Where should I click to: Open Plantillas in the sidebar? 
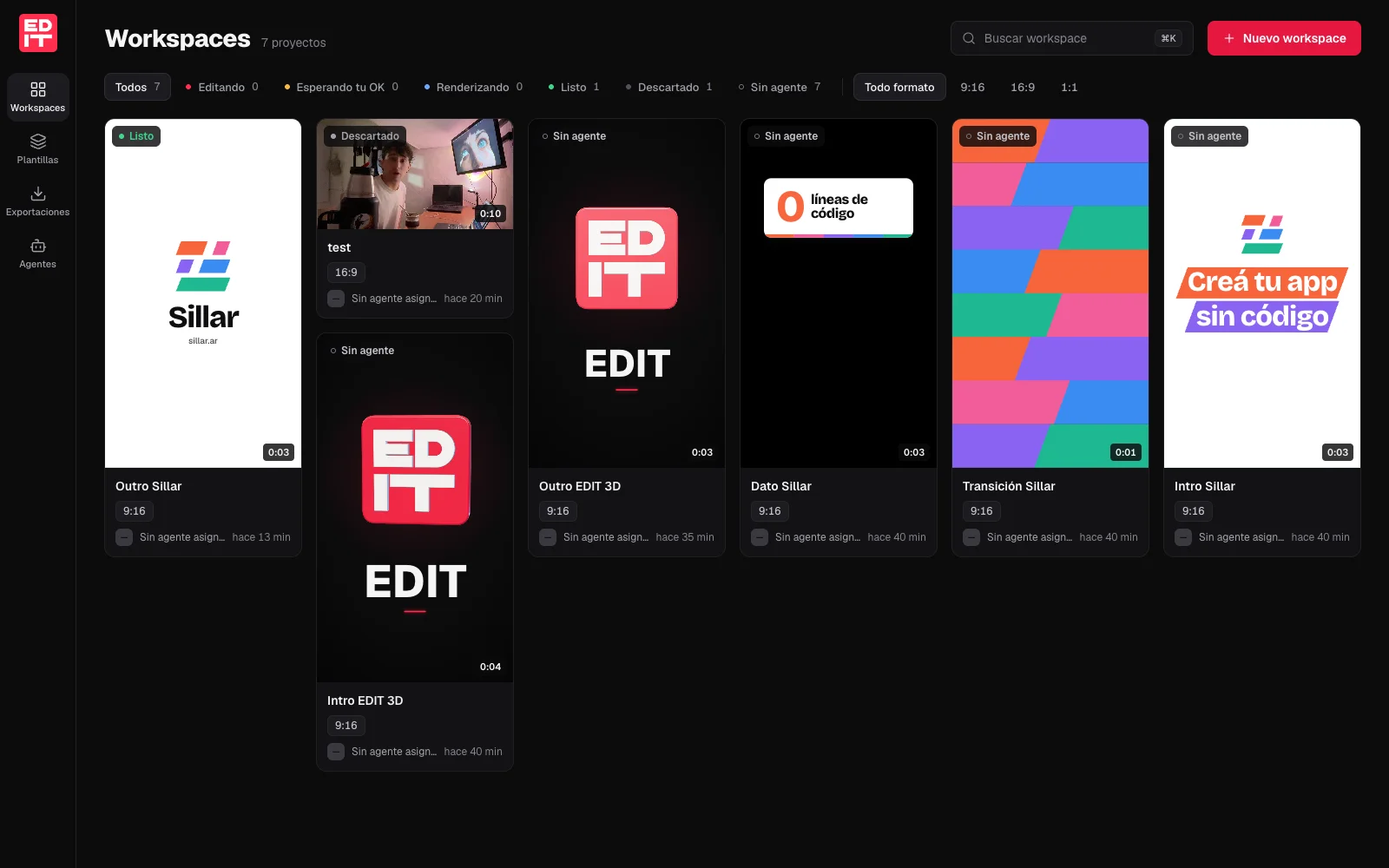pos(38,149)
